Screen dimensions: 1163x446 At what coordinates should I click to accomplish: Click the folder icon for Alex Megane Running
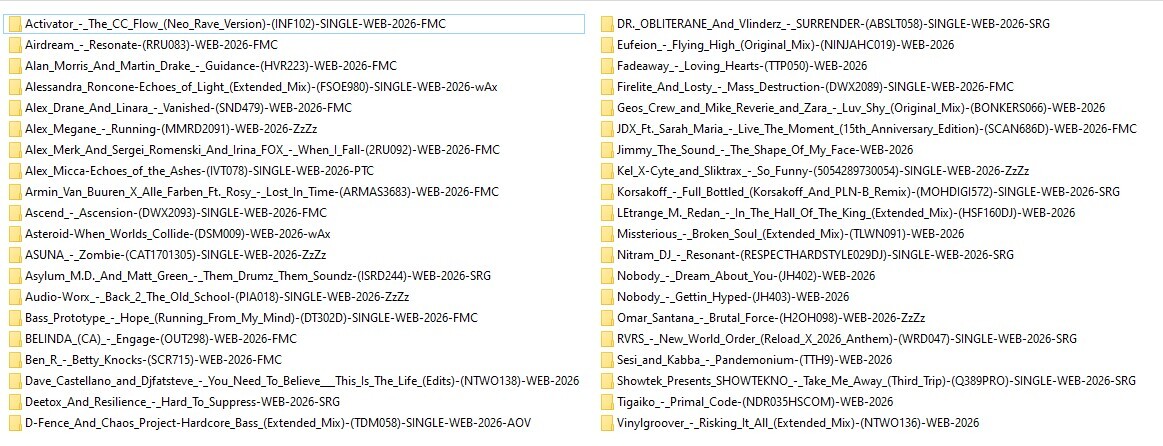click(x=16, y=128)
